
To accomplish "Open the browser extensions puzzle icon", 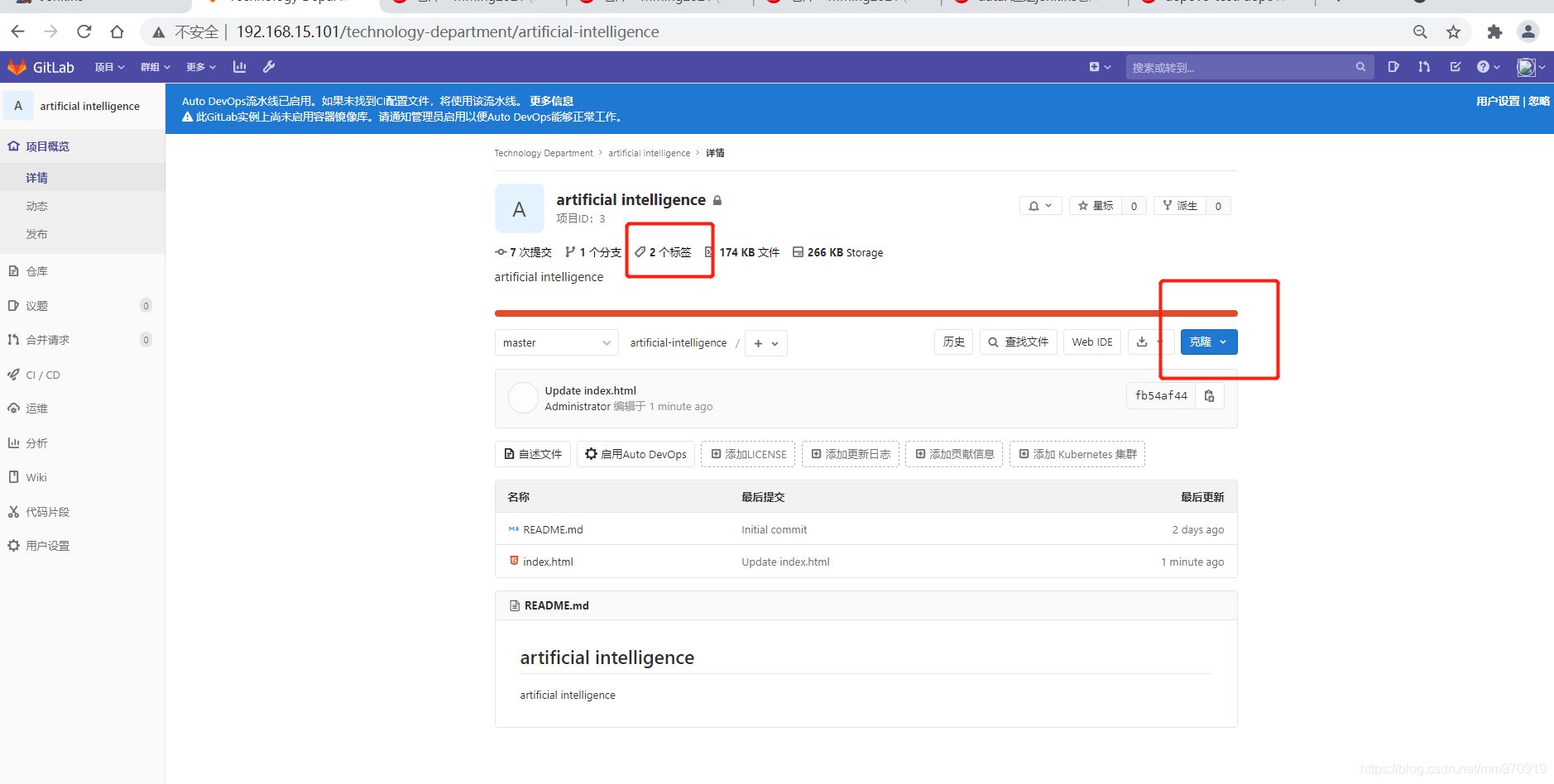I will [x=1494, y=31].
